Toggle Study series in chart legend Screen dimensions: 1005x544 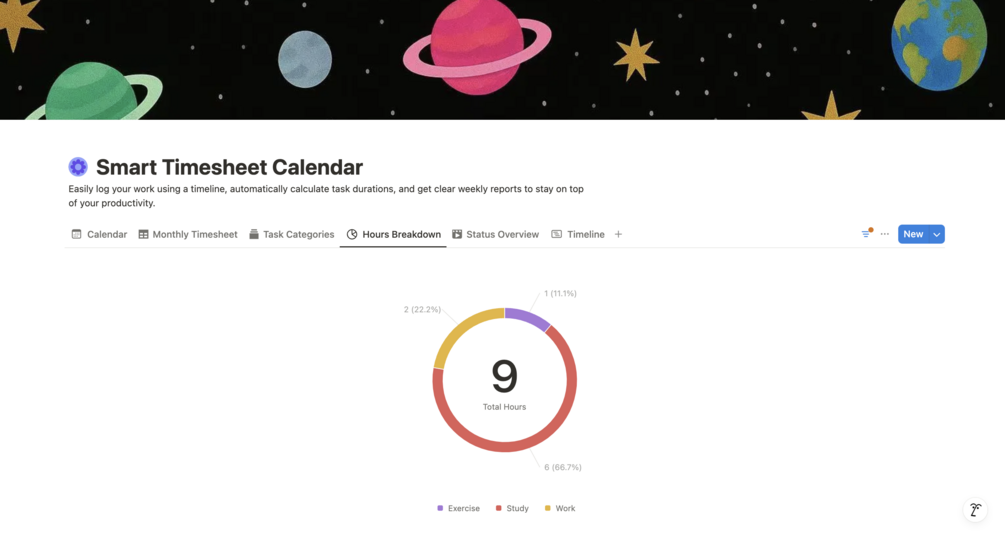(512, 508)
